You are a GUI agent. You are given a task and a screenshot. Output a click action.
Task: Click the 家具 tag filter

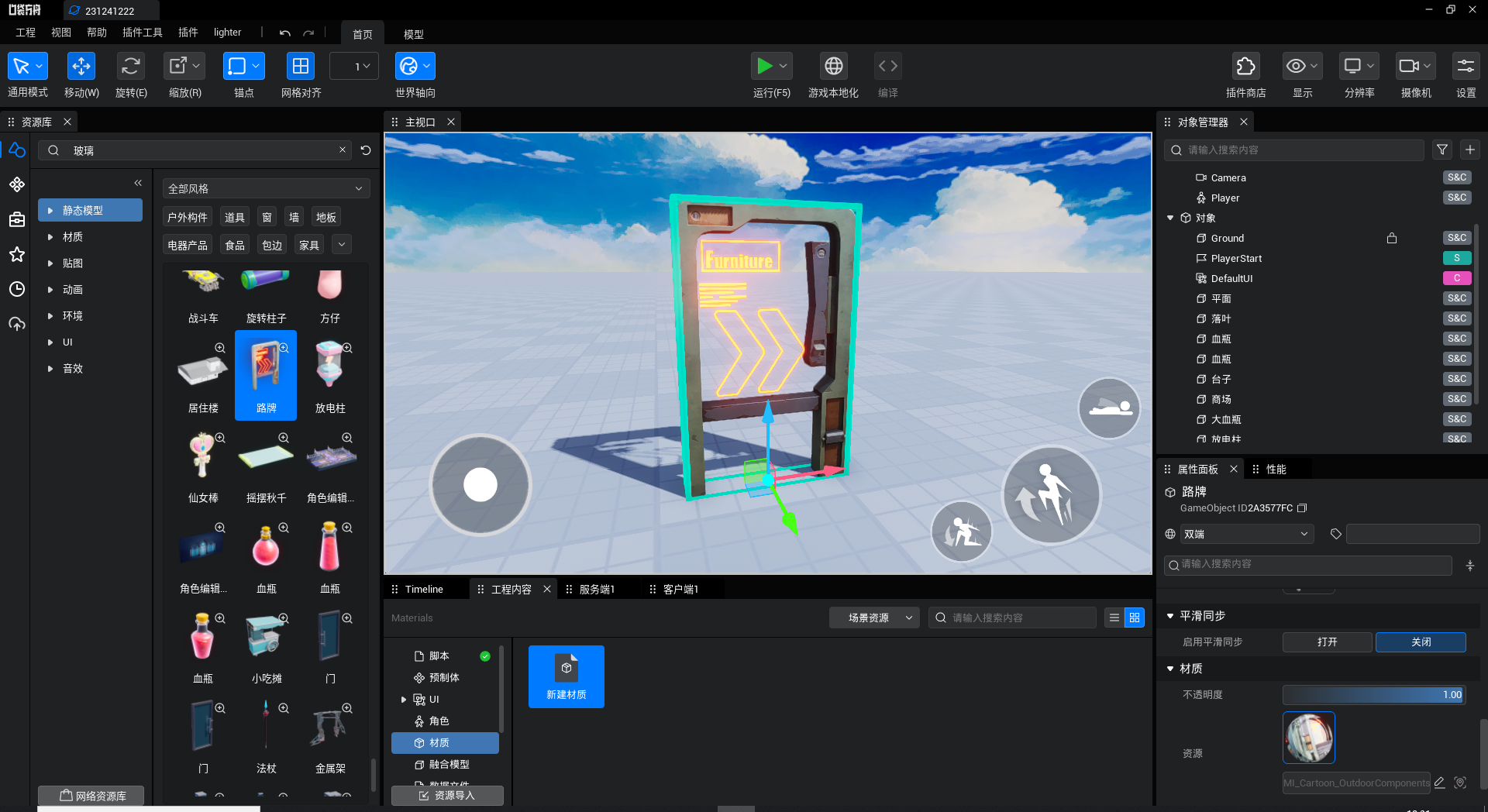(309, 245)
